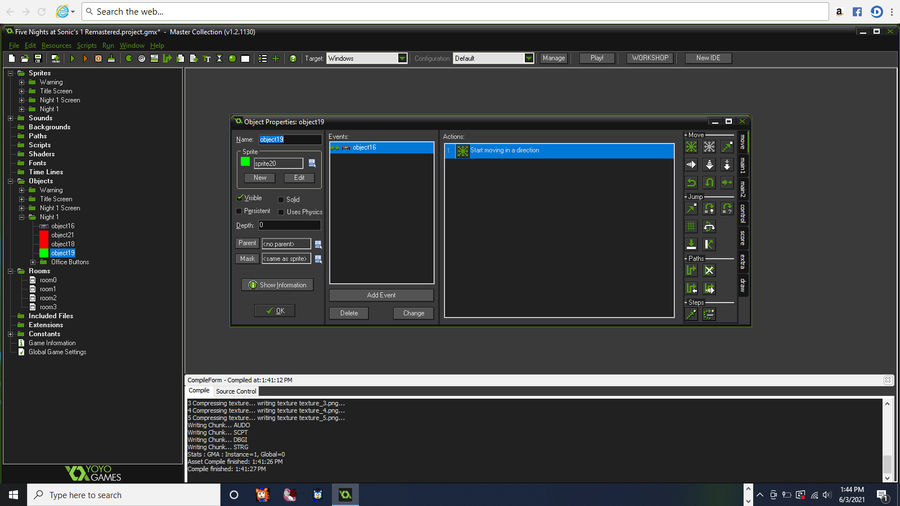The width and height of the screenshot is (900, 506).
Task: Select the Jump to Position action icon
Action: [691, 208]
